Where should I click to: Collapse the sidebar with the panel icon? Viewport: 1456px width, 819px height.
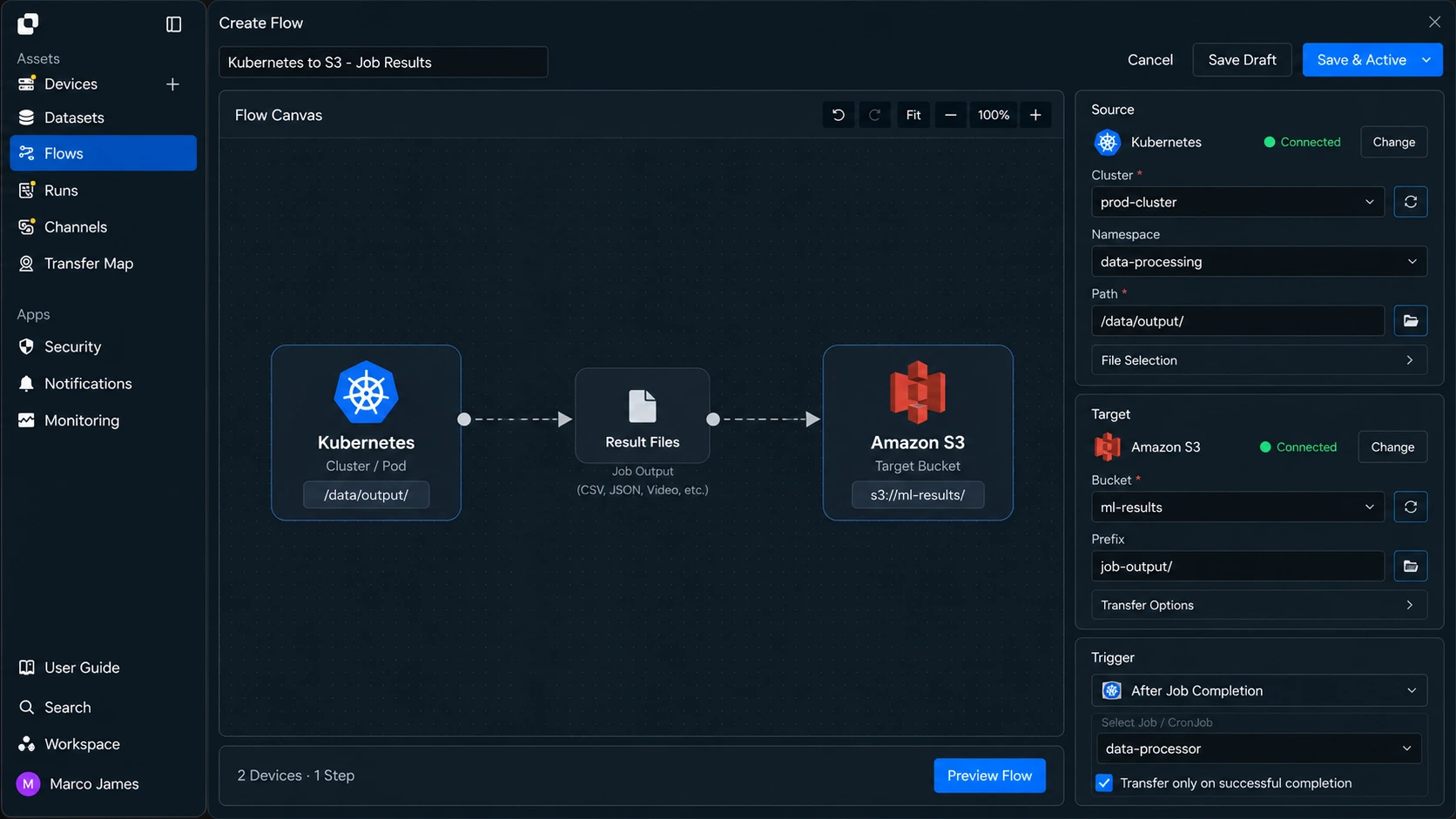click(173, 24)
